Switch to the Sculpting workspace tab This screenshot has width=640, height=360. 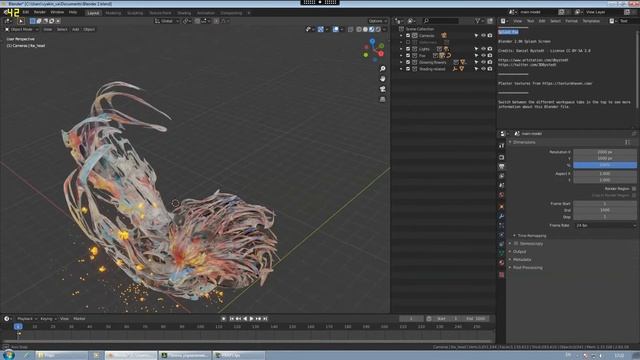click(135, 13)
